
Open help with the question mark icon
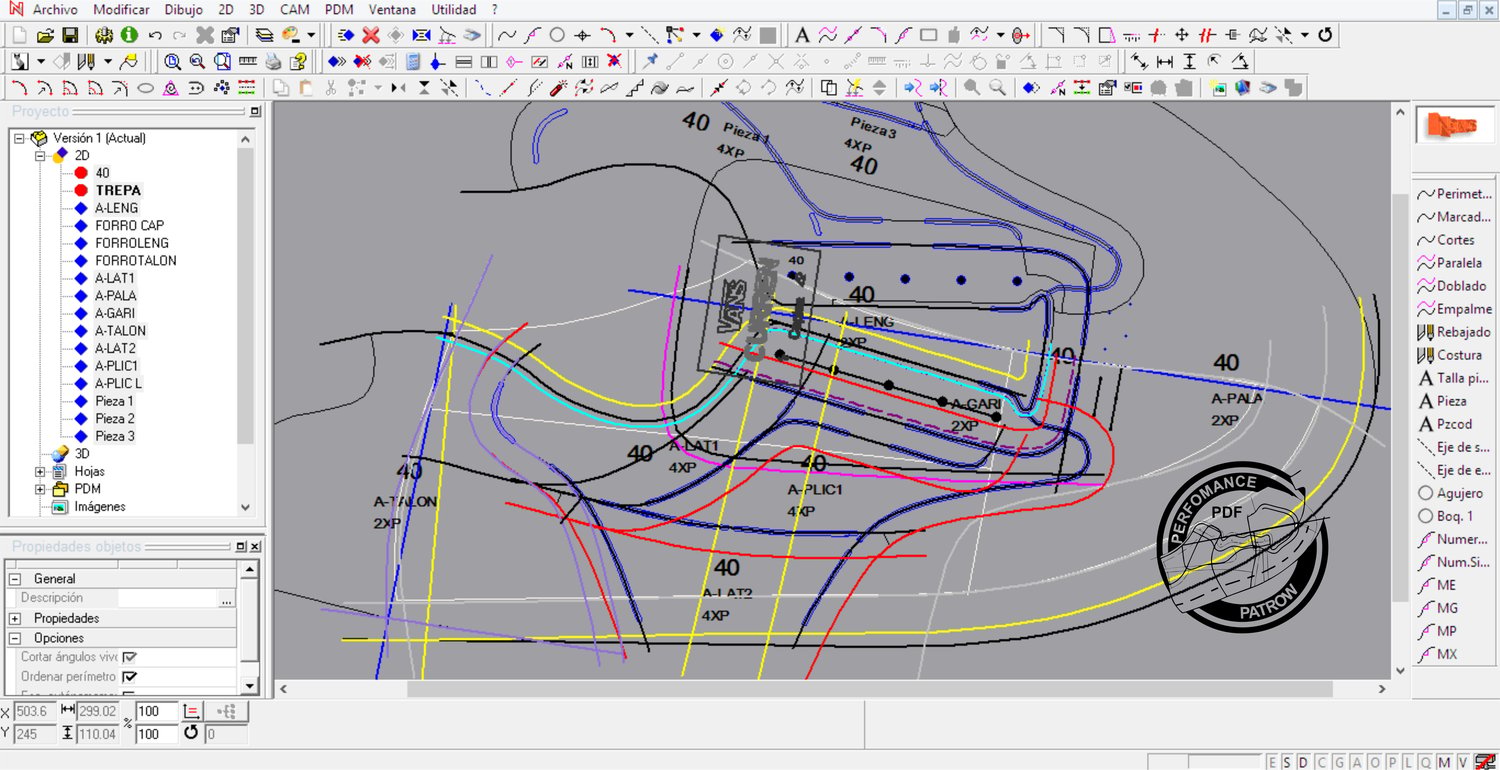(x=298, y=61)
